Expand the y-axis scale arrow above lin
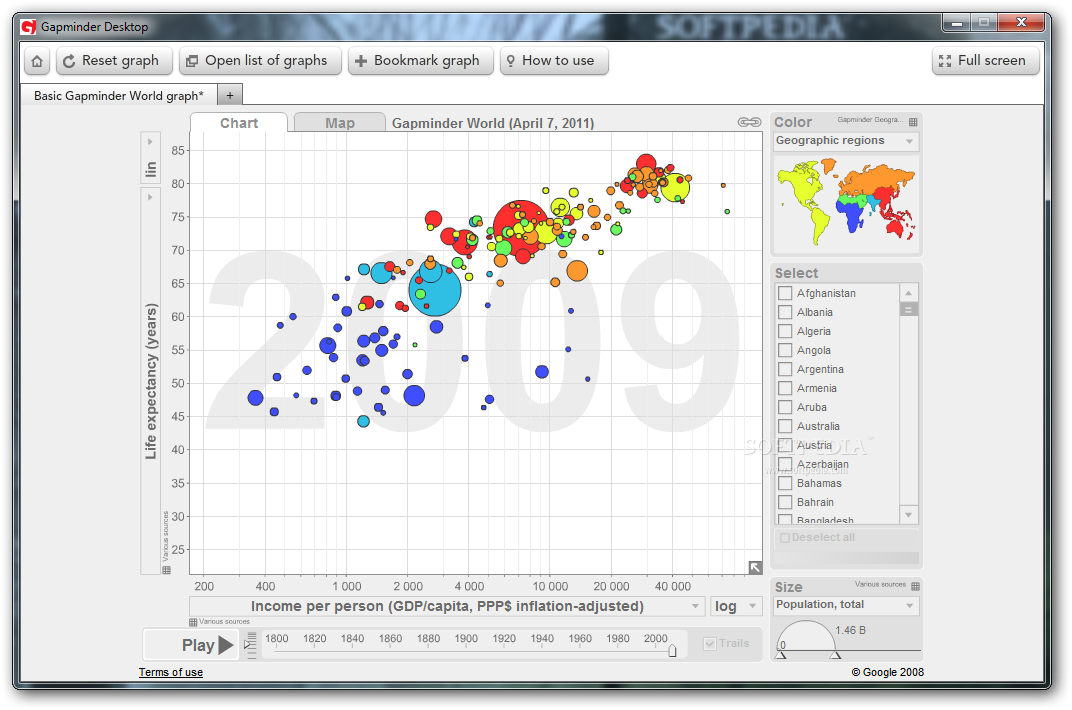The image size is (1072, 710). pyautogui.click(x=150, y=142)
